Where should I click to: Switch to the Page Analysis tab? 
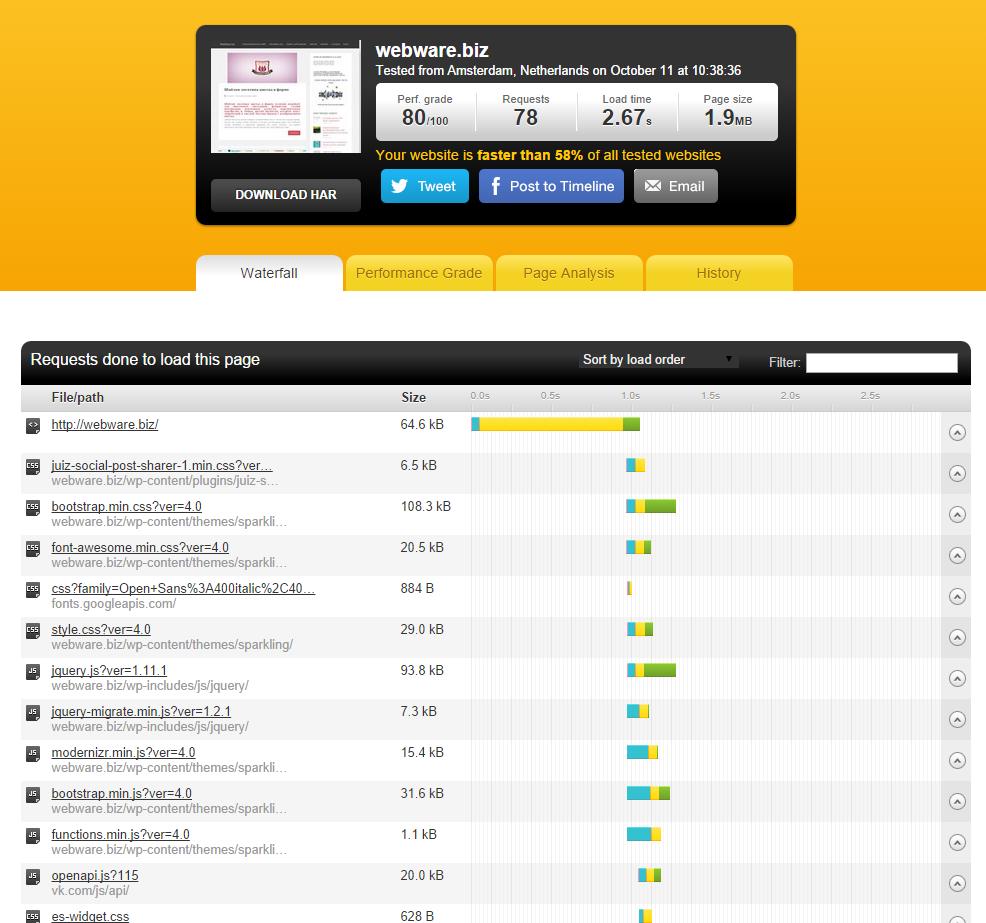568,273
